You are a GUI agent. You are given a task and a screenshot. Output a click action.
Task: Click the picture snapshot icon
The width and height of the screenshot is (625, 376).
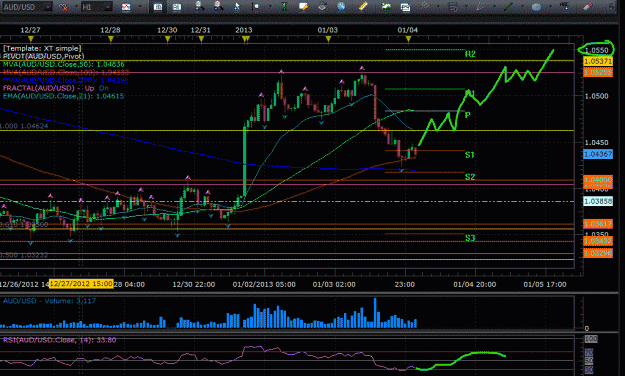[x=386, y=6]
